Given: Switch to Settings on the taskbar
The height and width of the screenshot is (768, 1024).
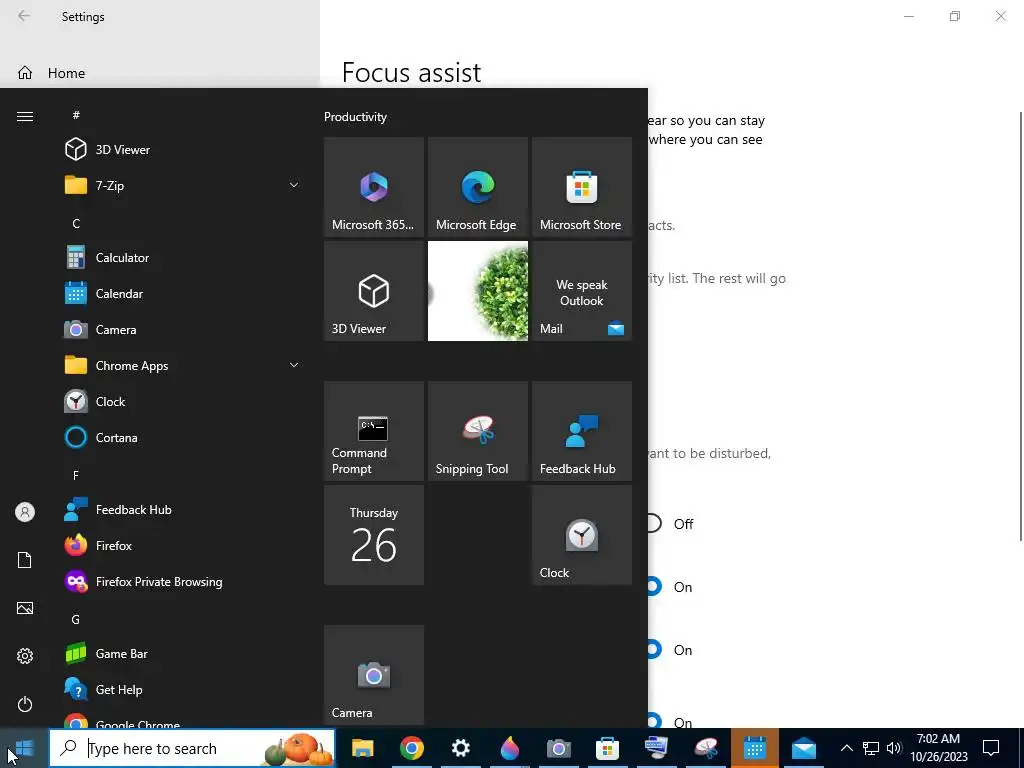Looking at the screenshot, I should click(x=460, y=748).
